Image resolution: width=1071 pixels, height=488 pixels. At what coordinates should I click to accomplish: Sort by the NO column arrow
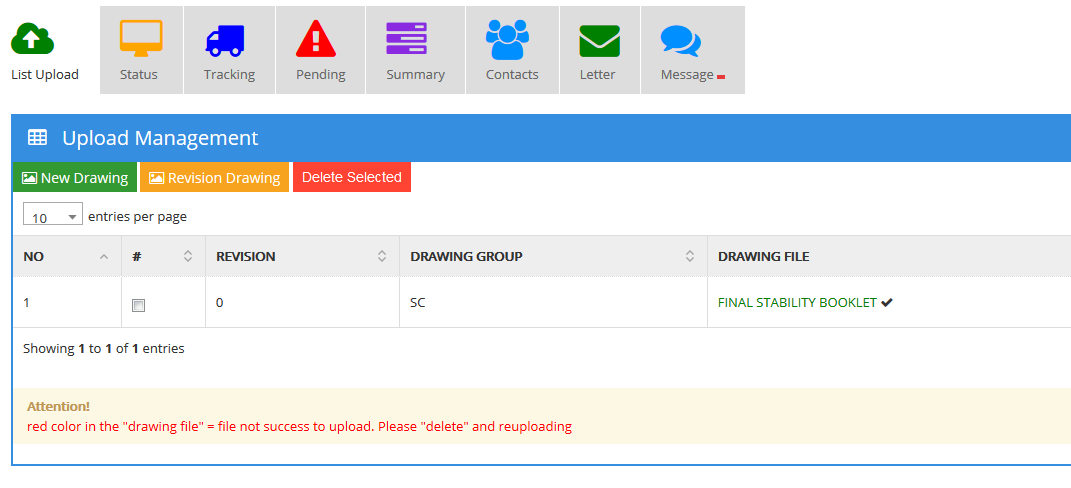[104, 257]
